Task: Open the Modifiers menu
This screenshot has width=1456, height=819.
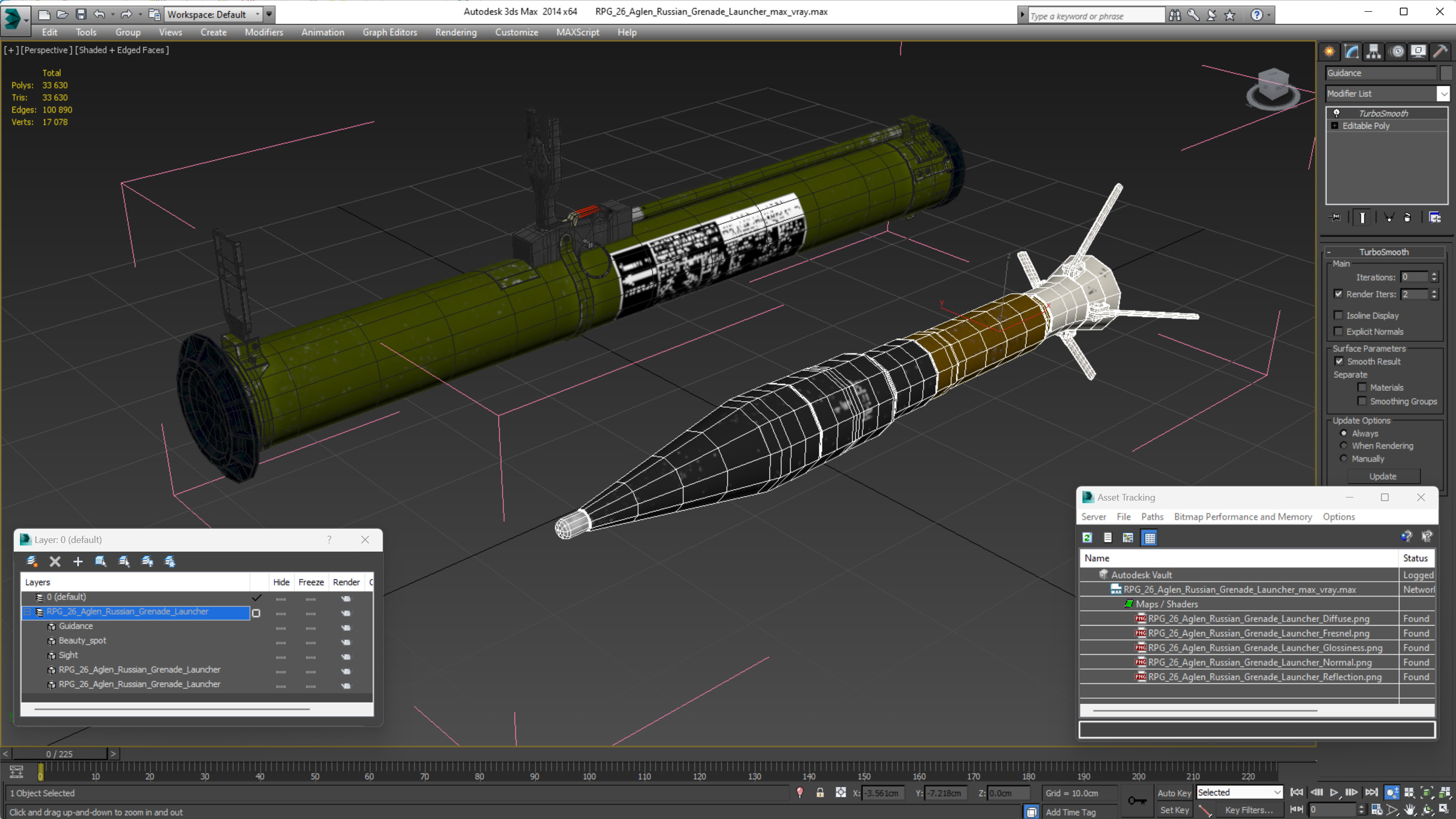Action: pyautogui.click(x=264, y=32)
